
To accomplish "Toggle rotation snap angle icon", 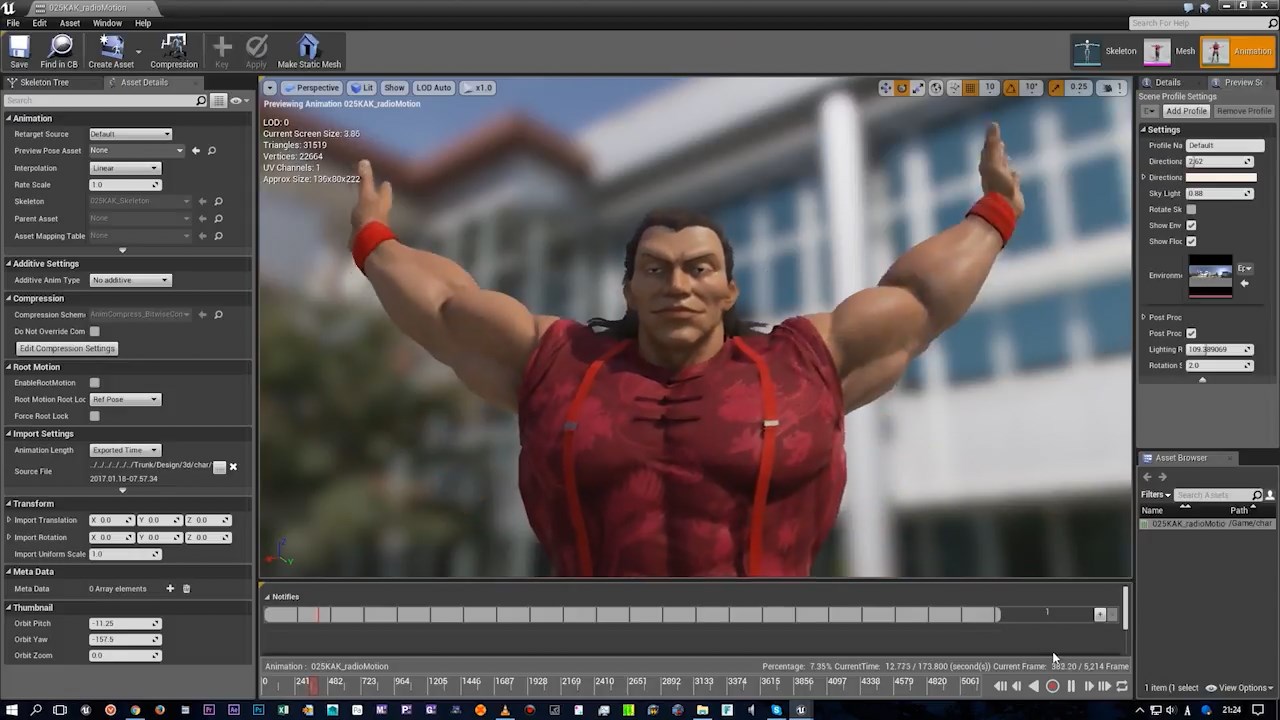I will coord(1011,88).
